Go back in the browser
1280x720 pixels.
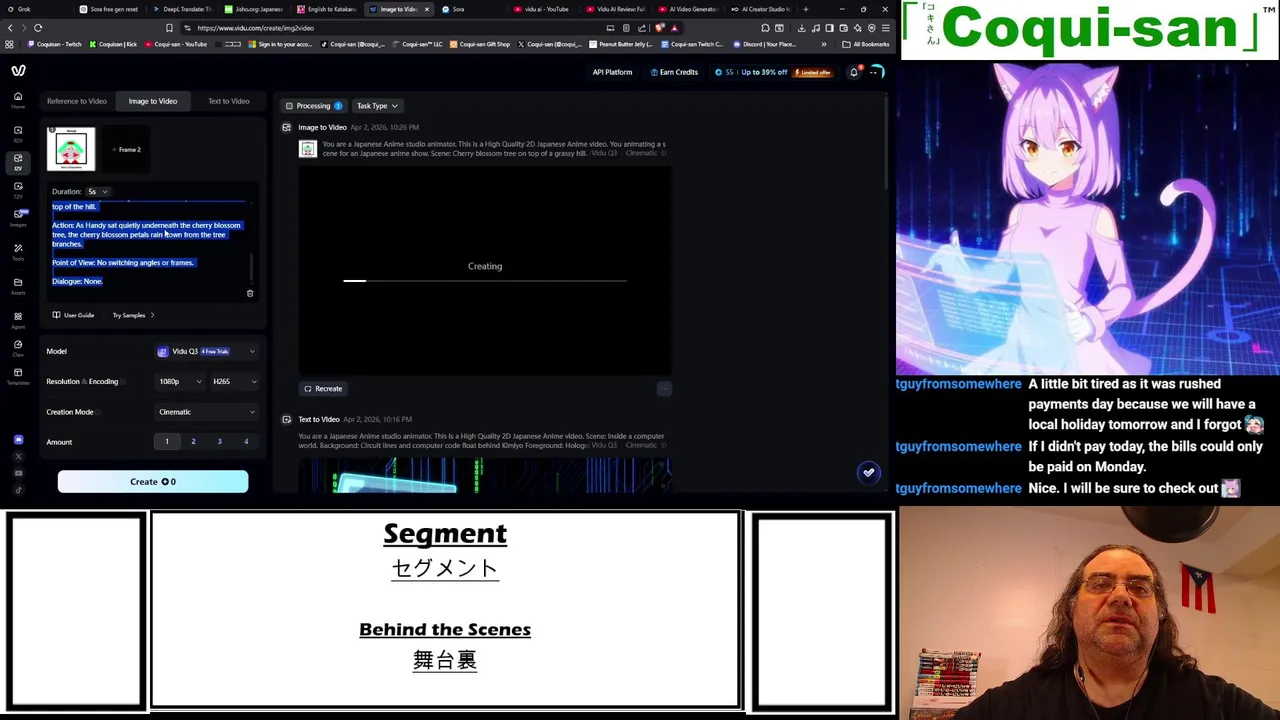pos(10,28)
